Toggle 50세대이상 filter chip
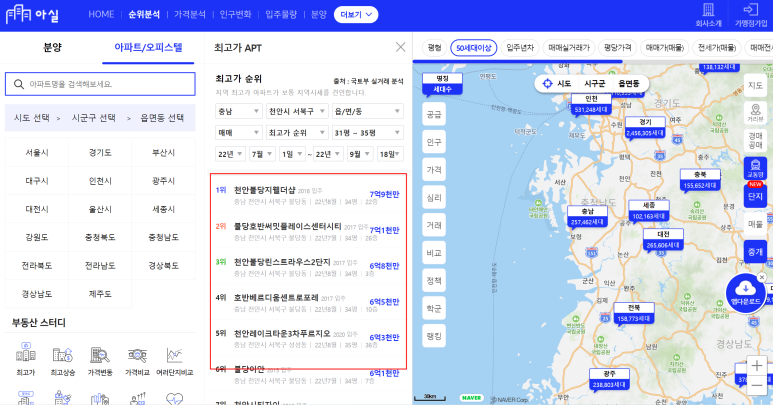 (x=473, y=48)
